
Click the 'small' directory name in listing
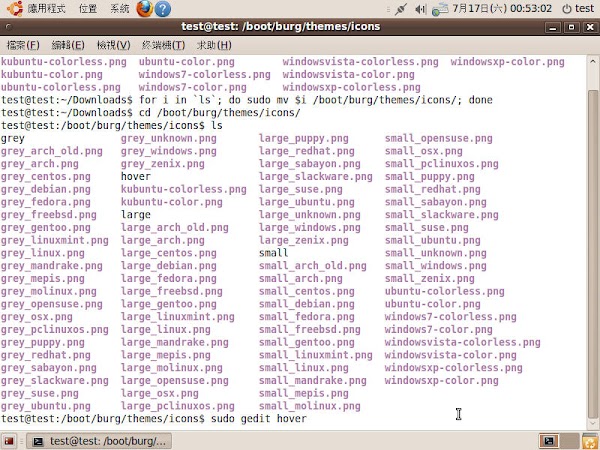(x=273, y=253)
